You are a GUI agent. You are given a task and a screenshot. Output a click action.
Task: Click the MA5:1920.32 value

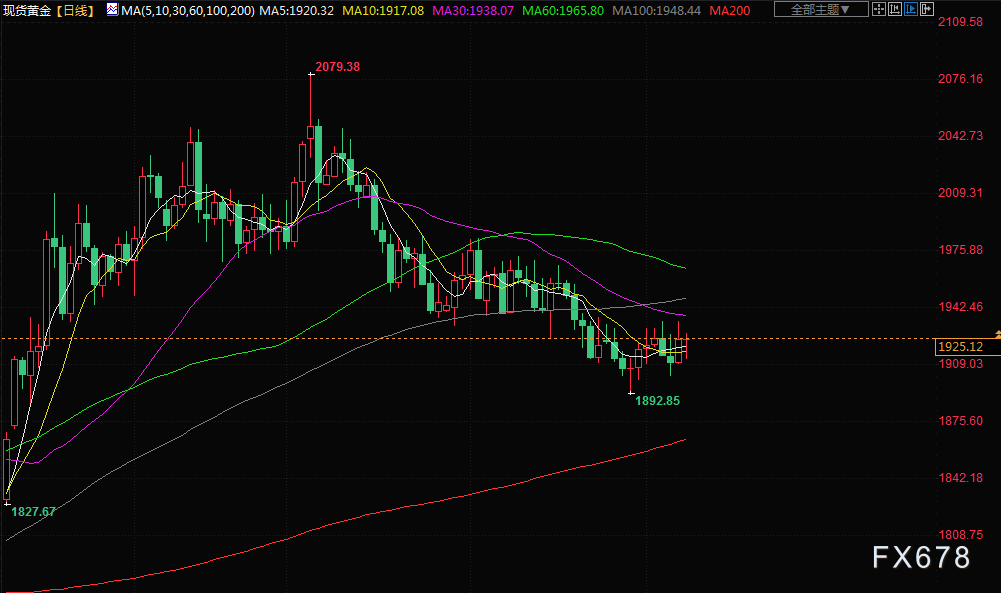click(297, 11)
